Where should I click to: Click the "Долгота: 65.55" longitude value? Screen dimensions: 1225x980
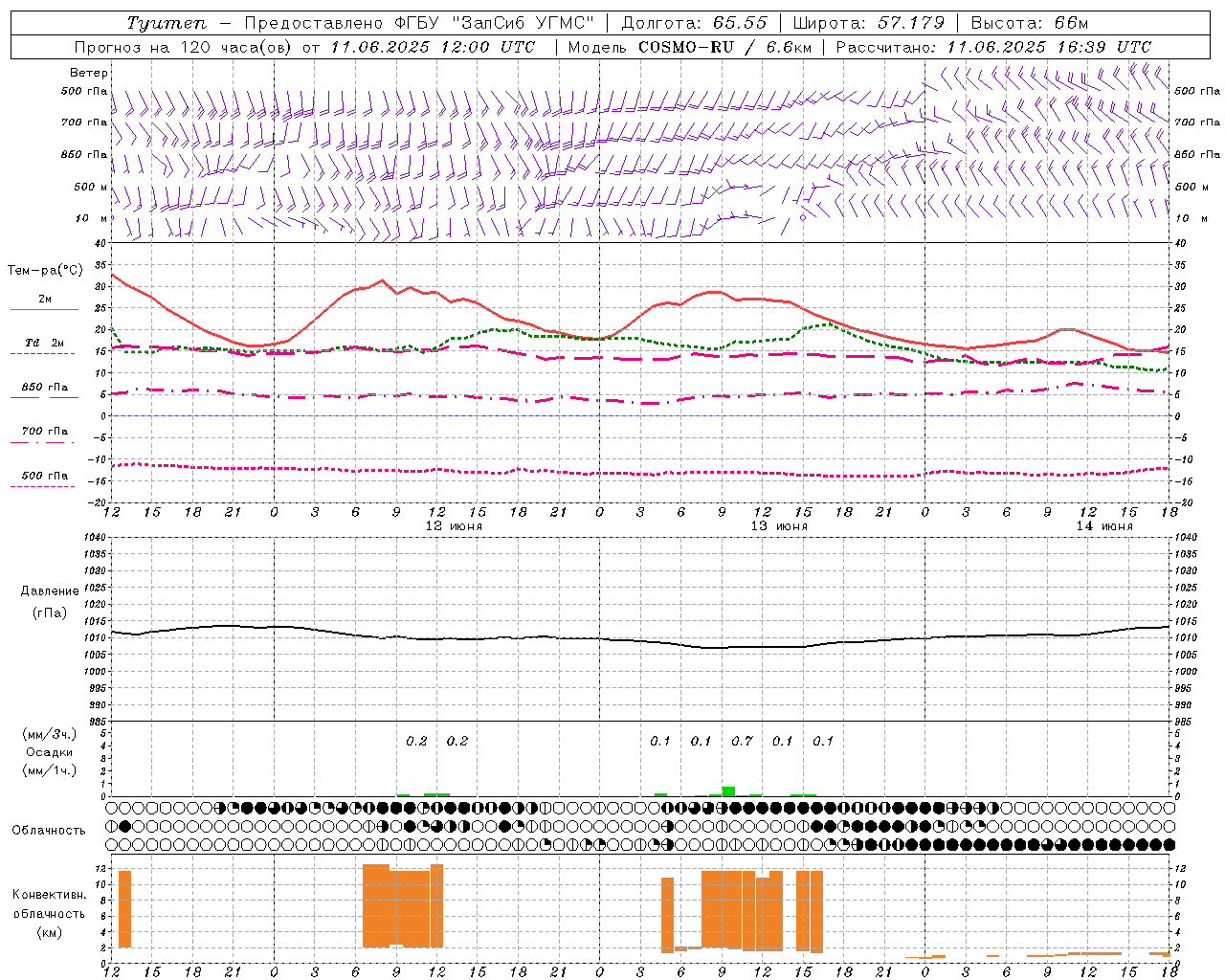point(695,23)
